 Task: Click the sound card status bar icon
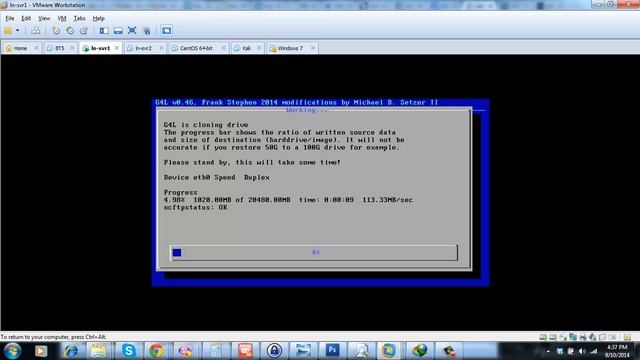coord(593,337)
